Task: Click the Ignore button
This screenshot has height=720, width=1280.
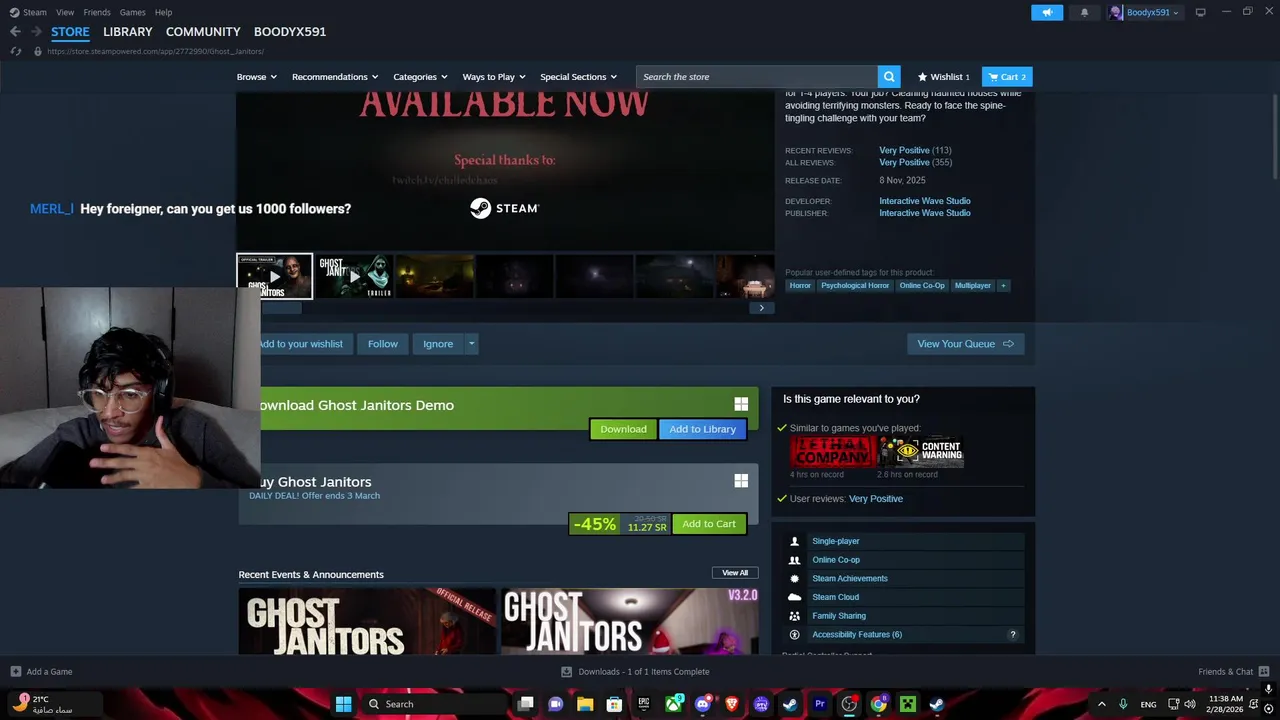Action: (438, 344)
